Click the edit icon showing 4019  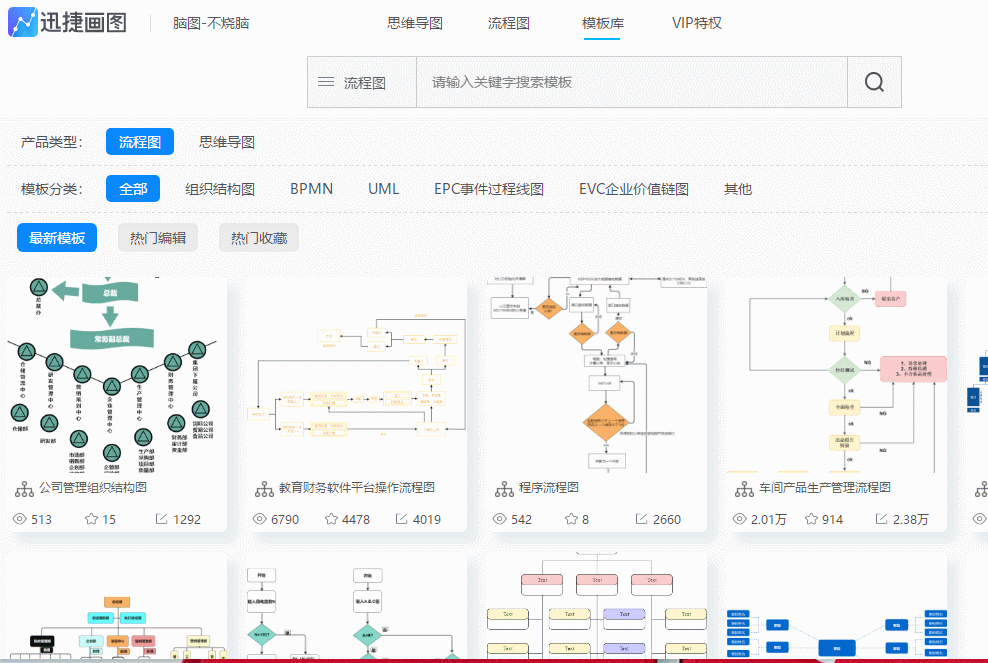(x=401, y=519)
